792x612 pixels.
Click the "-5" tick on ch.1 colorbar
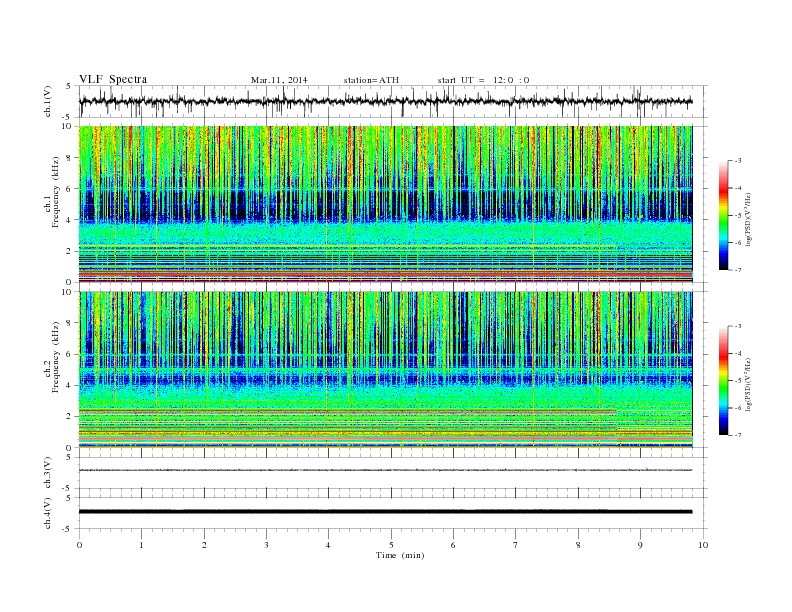click(x=738, y=216)
